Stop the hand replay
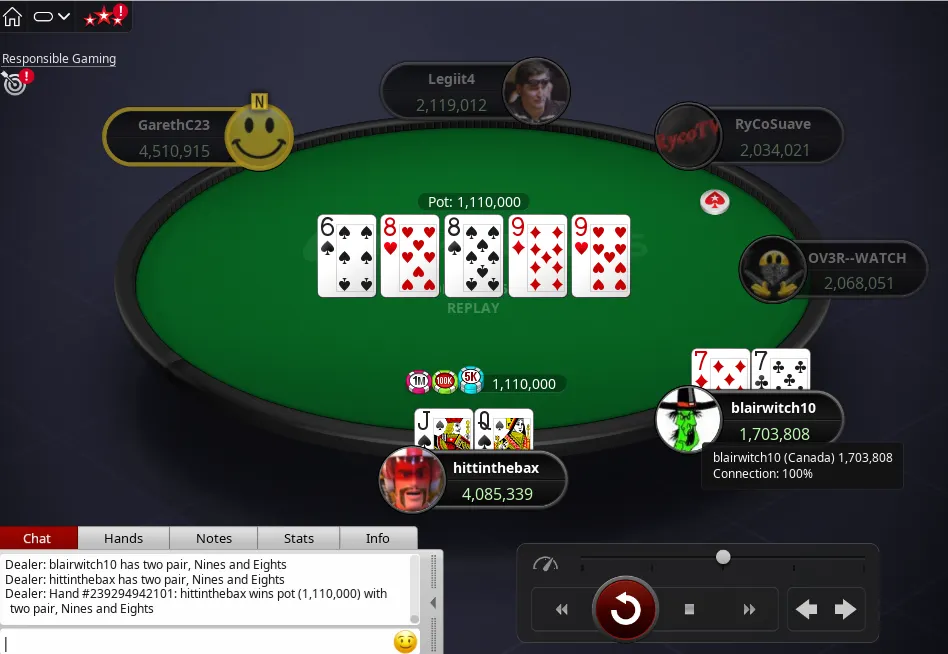Screen dimensions: 948x654 (689, 609)
